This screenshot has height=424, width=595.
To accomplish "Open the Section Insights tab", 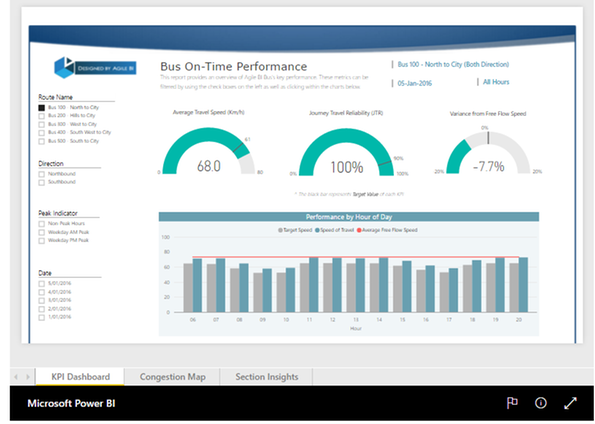I will click(266, 377).
